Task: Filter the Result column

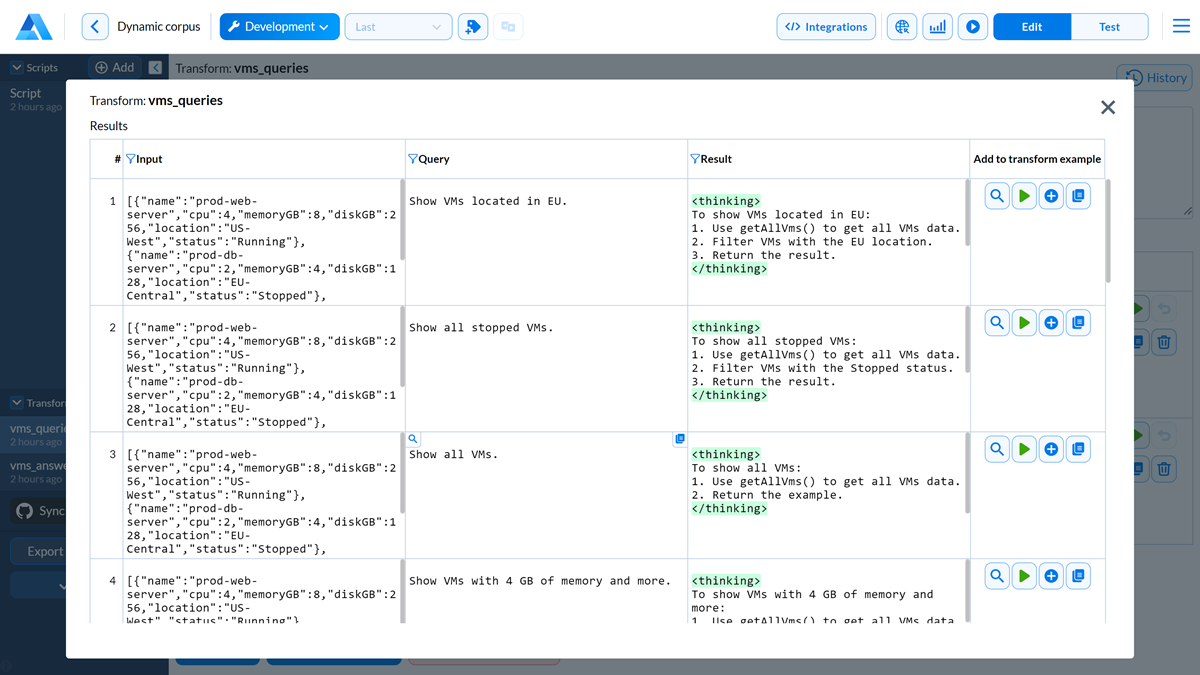Action: [x=695, y=159]
